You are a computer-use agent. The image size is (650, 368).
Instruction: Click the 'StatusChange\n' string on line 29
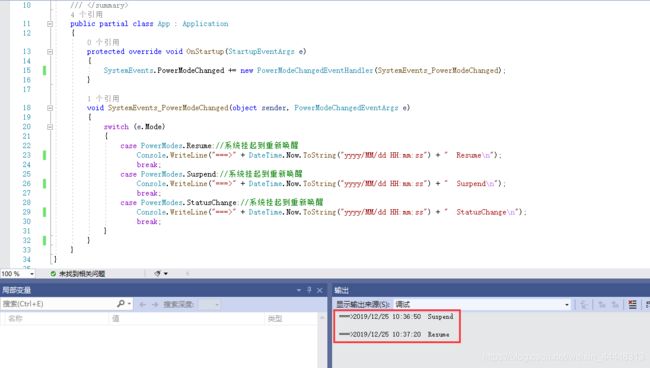pos(486,212)
